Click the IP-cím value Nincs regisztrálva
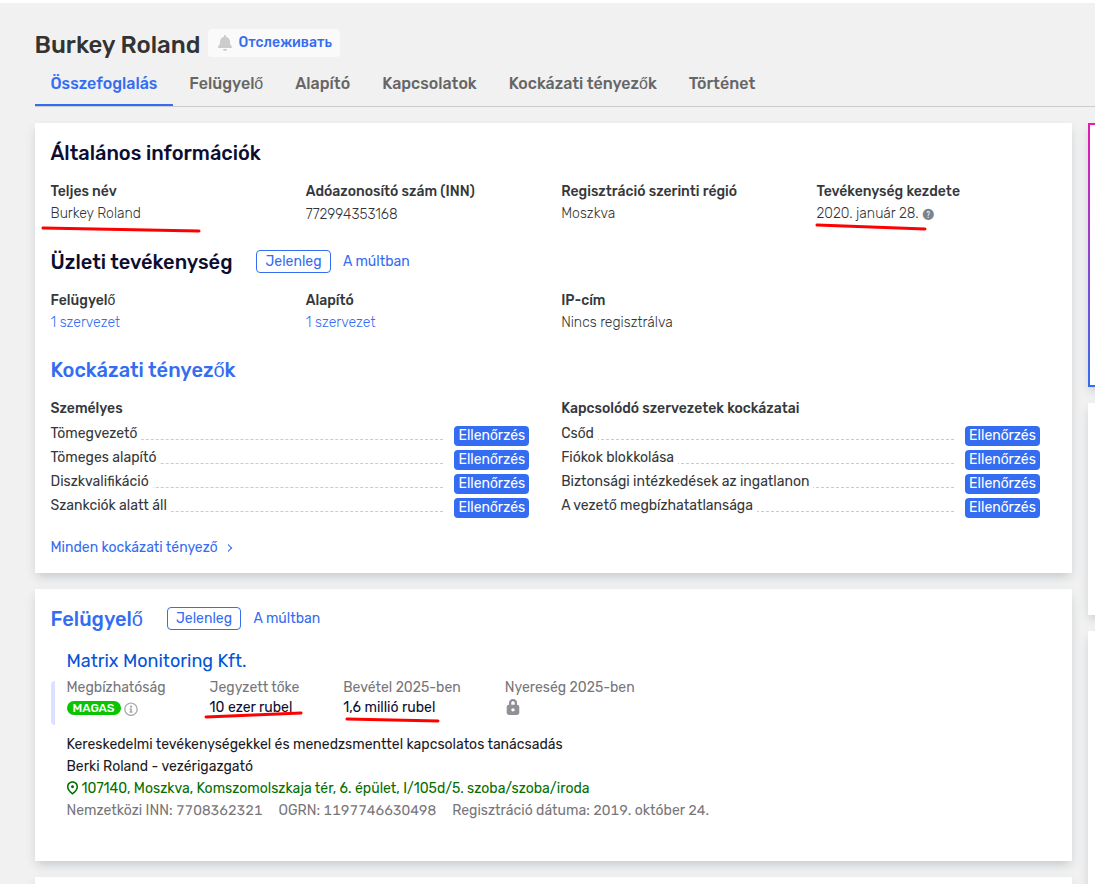Image resolution: width=1095 pixels, height=884 pixels. click(x=617, y=323)
